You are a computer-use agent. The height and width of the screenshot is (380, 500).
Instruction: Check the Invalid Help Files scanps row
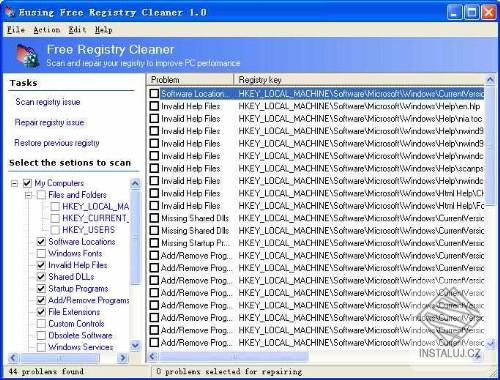tap(154, 168)
